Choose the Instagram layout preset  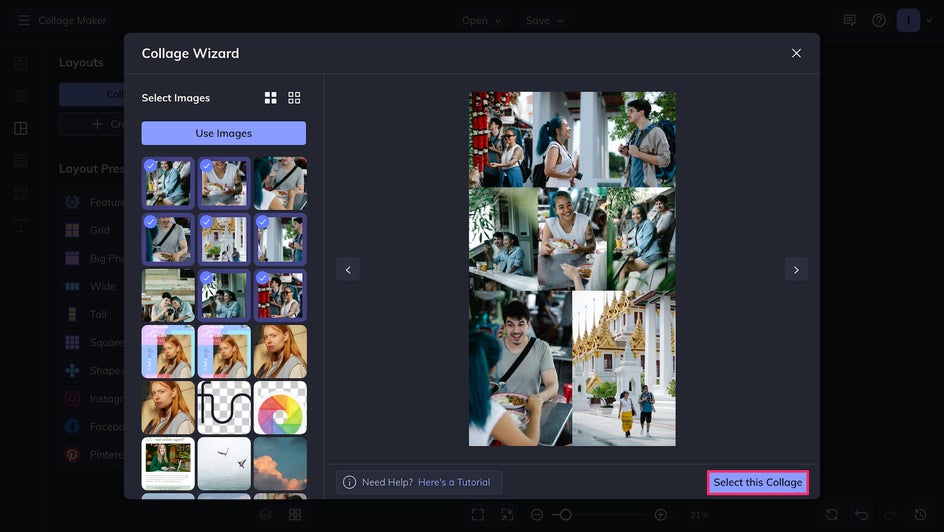click(92, 398)
